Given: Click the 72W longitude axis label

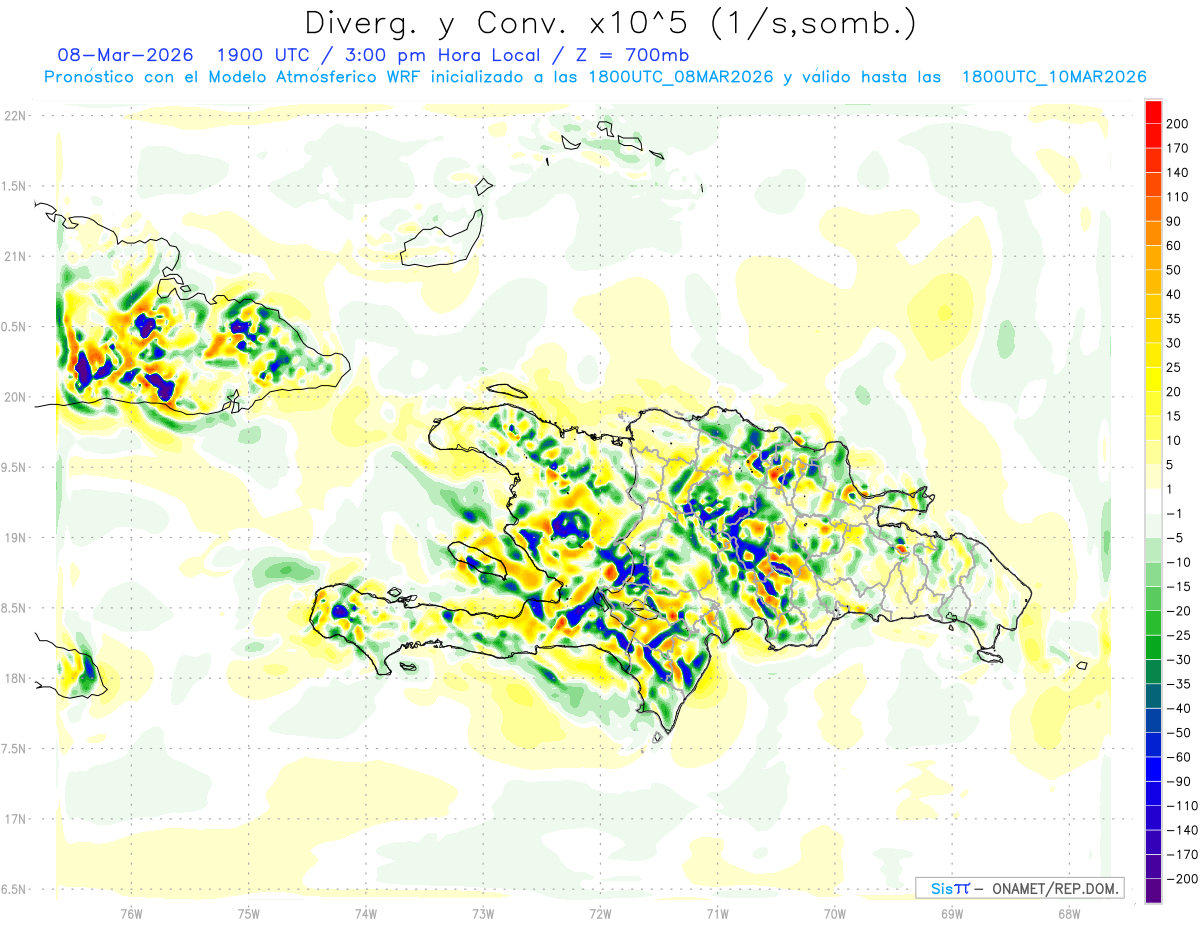Looking at the screenshot, I should click(x=600, y=913).
